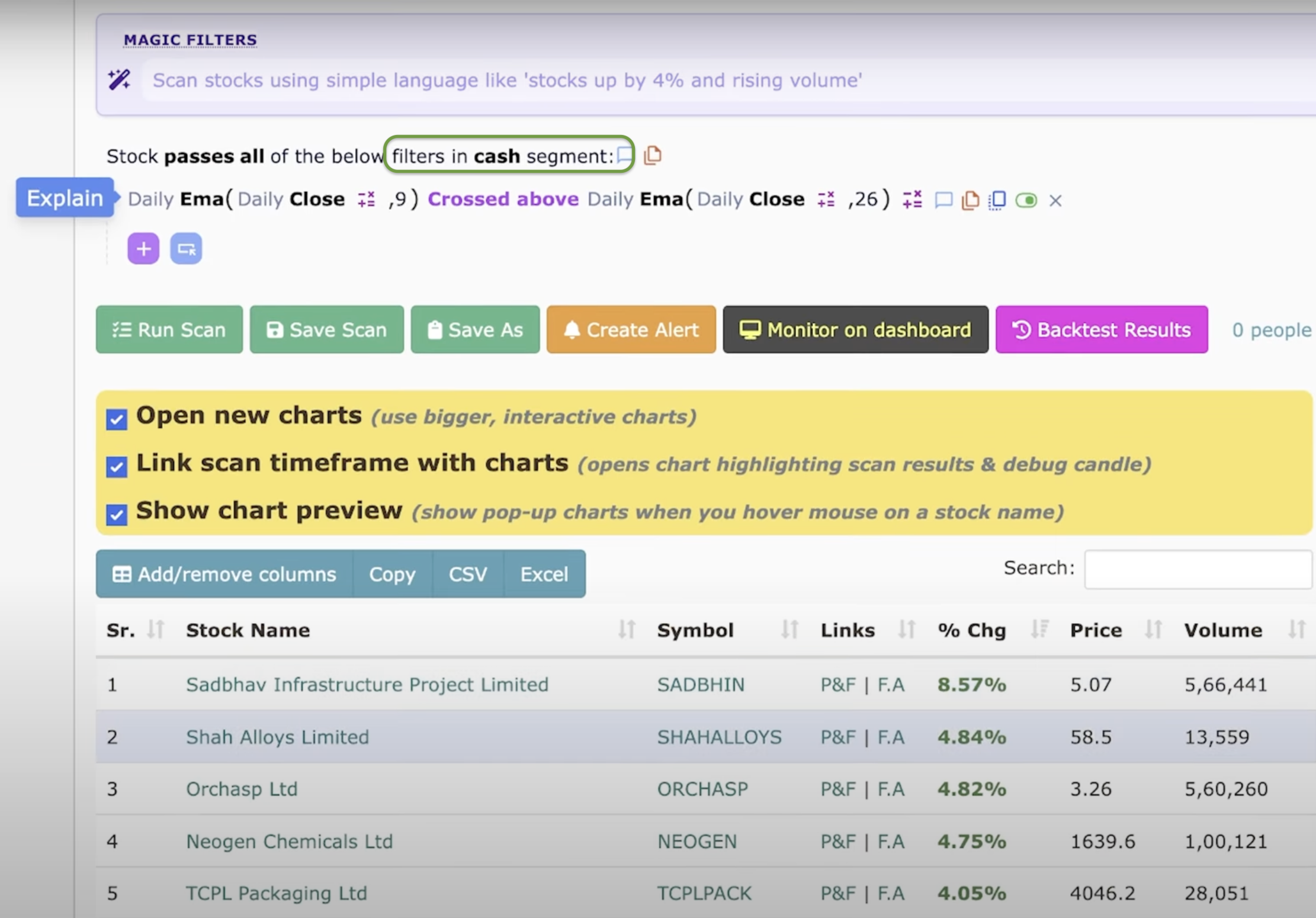This screenshot has width=1316, height=918.
Task: Click the SHAHALLOYS symbol link
Action: click(720, 737)
